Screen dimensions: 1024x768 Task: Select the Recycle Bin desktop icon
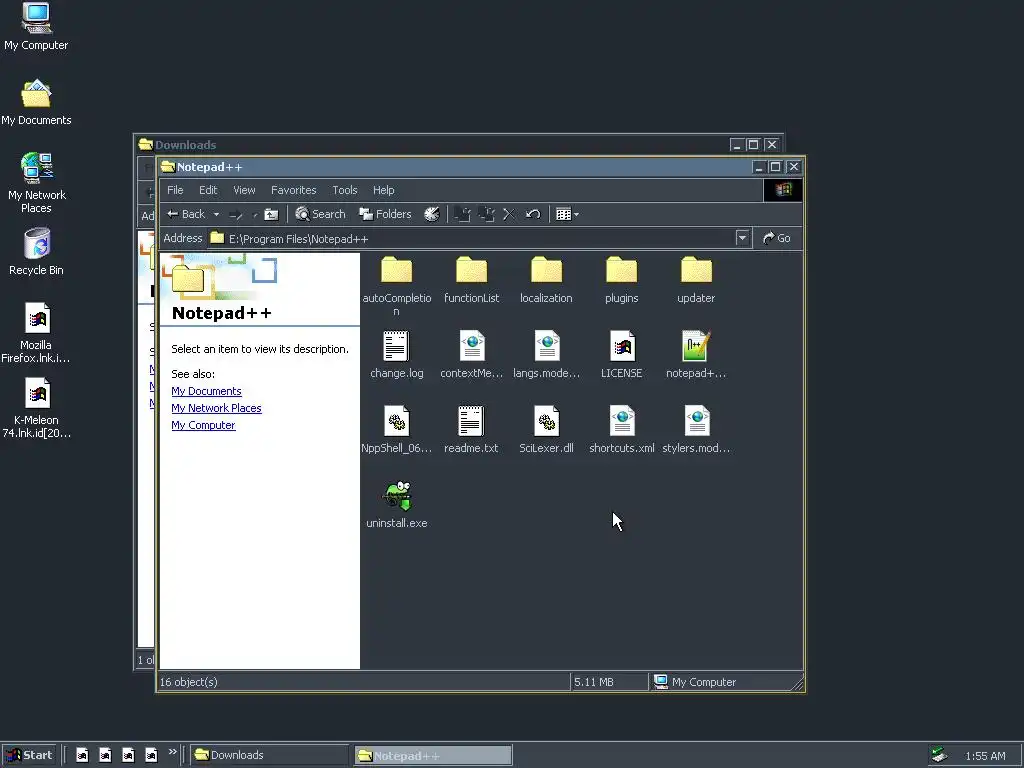[36, 252]
